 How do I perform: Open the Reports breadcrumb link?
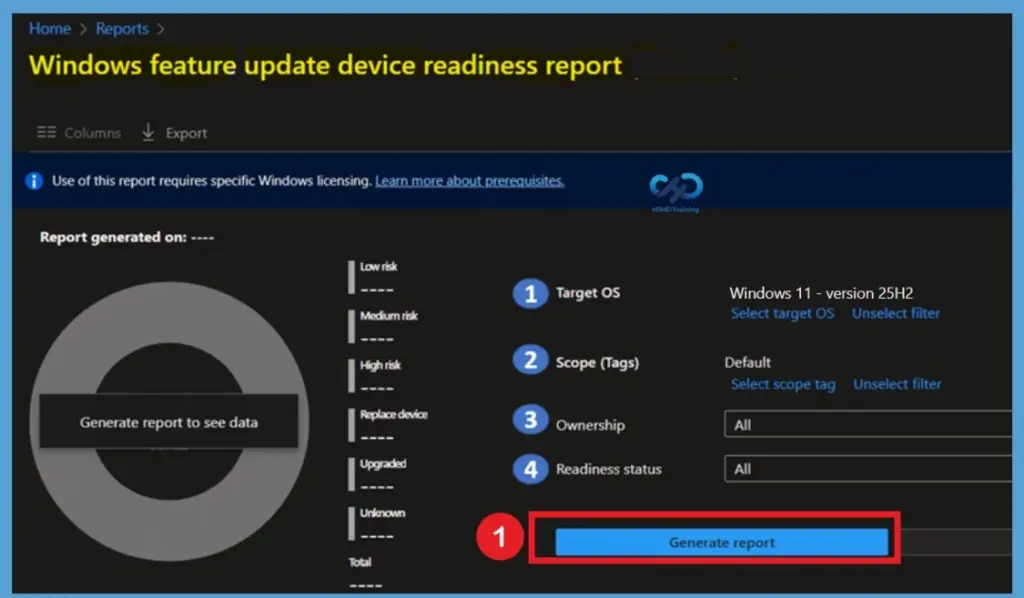coord(122,29)
